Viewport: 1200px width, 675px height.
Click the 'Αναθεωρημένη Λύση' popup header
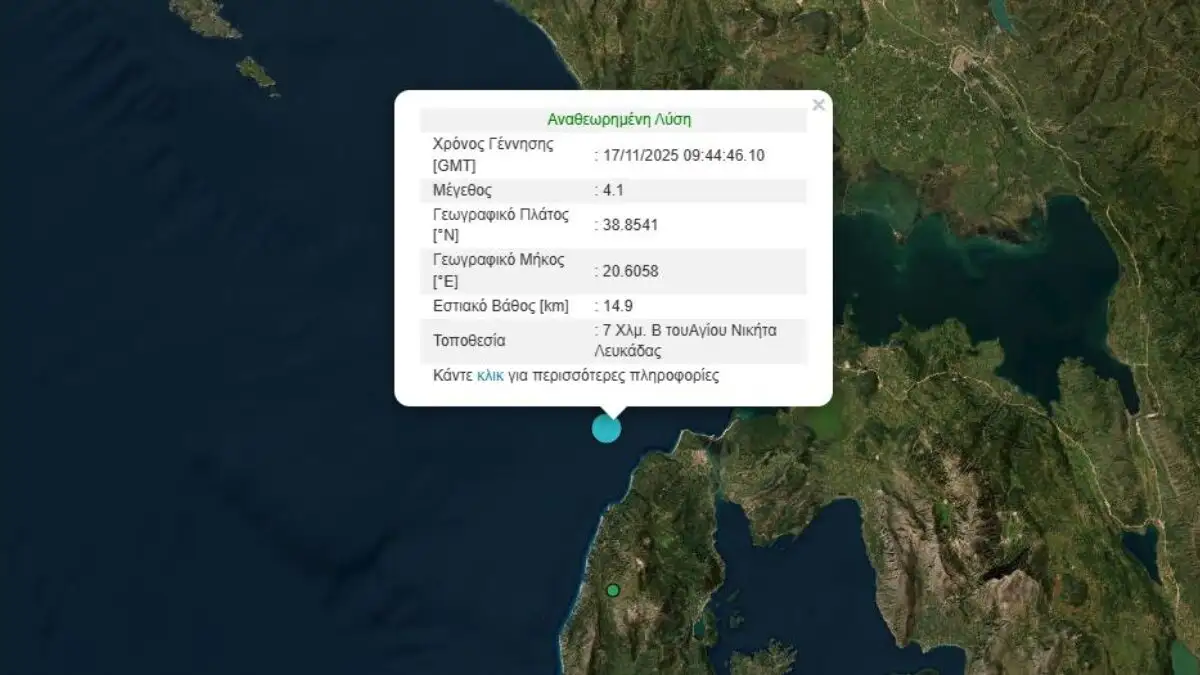click(x=619, y=119)
